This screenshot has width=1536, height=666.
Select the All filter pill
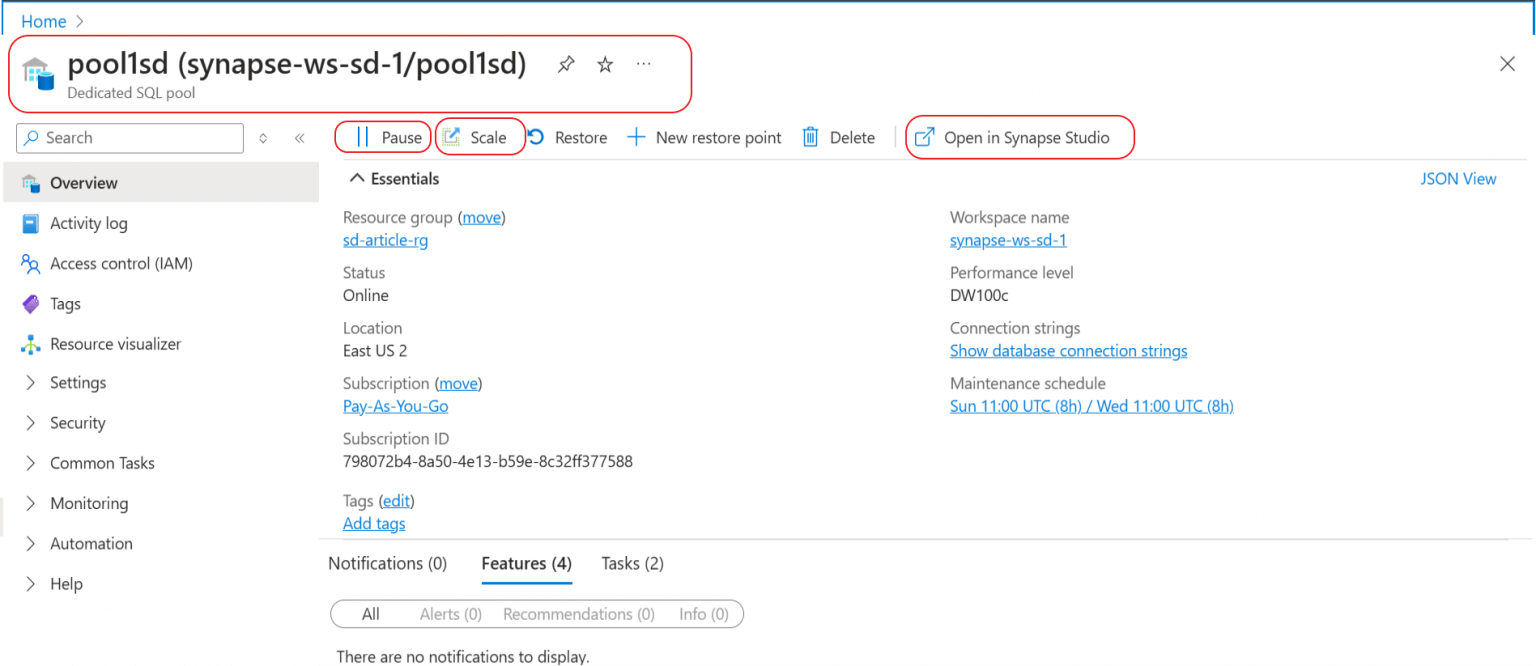click(371, 614)
